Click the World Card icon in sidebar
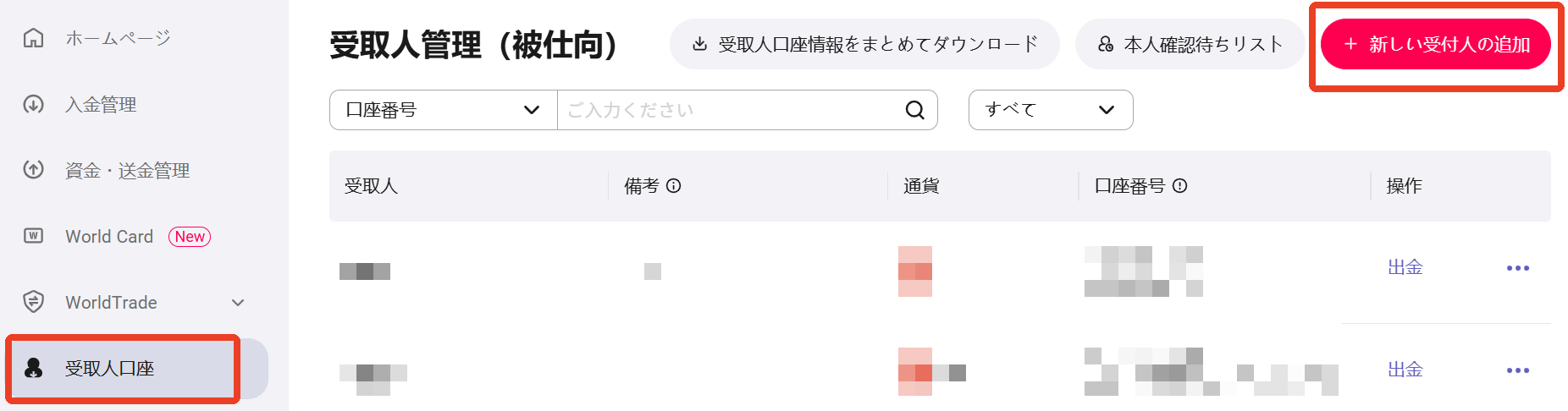This screenshot has width=1568, height=411. pyautogui.click(x=33, y=236)
